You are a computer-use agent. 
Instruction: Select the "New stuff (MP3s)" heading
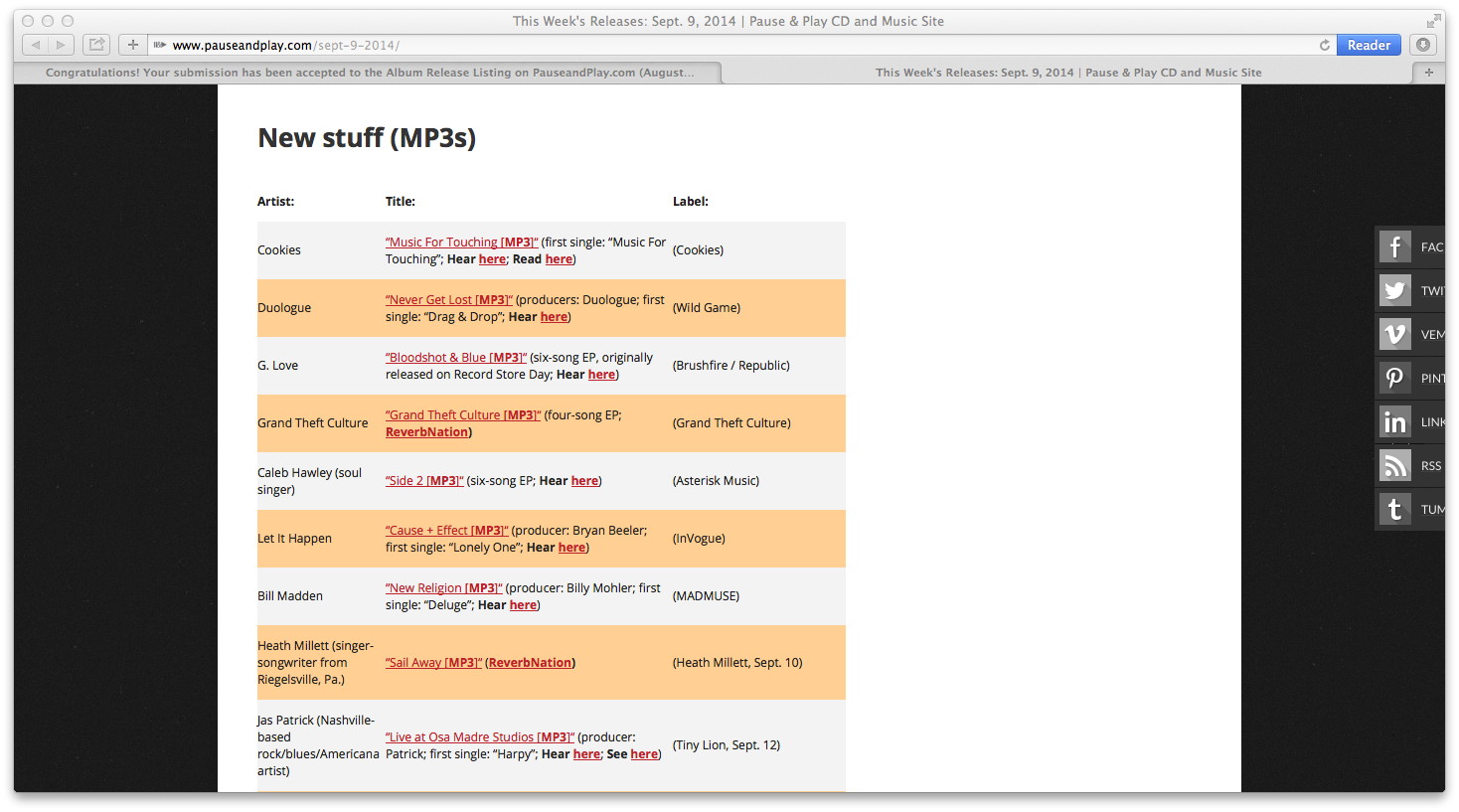point(367,137)
